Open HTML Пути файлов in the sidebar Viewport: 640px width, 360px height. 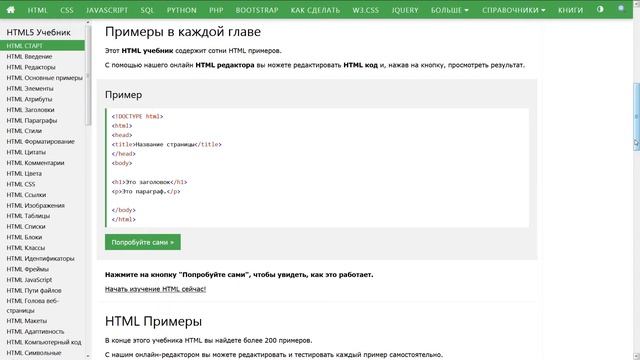pyautogui.click(x=34, y=290)
